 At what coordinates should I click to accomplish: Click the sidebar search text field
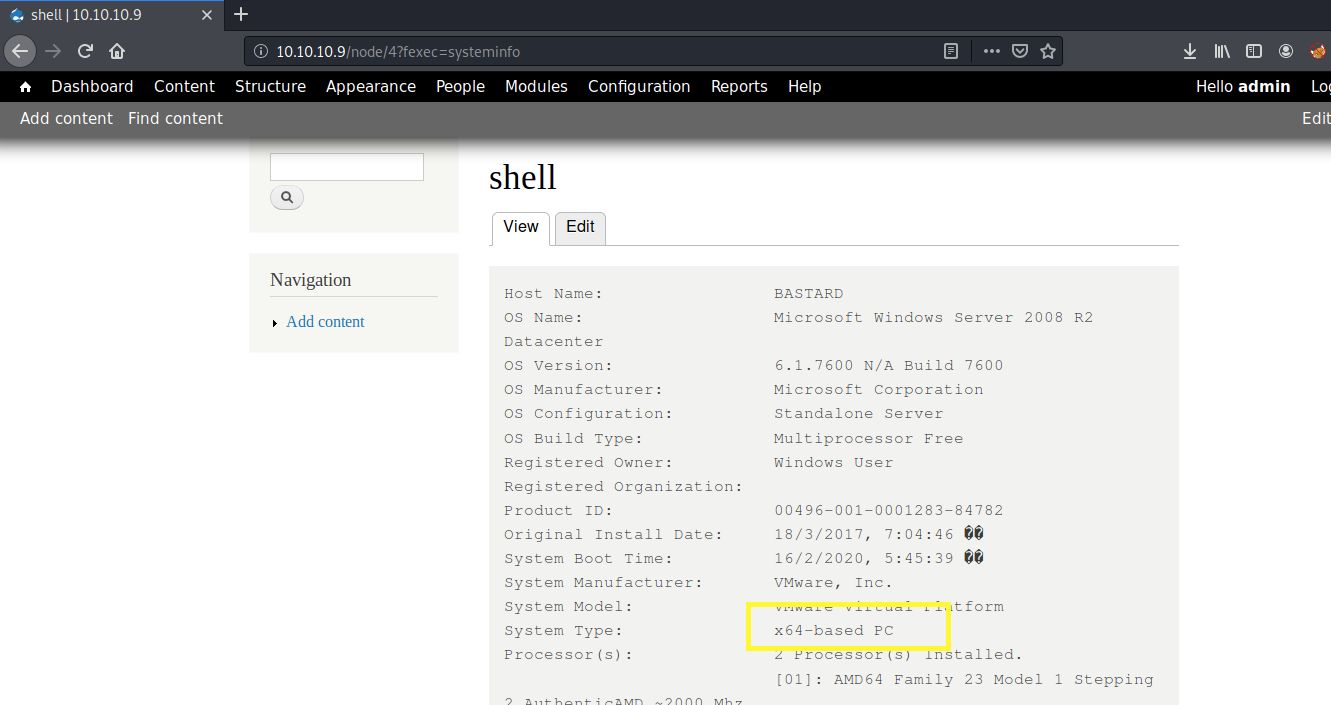(347, 167)
